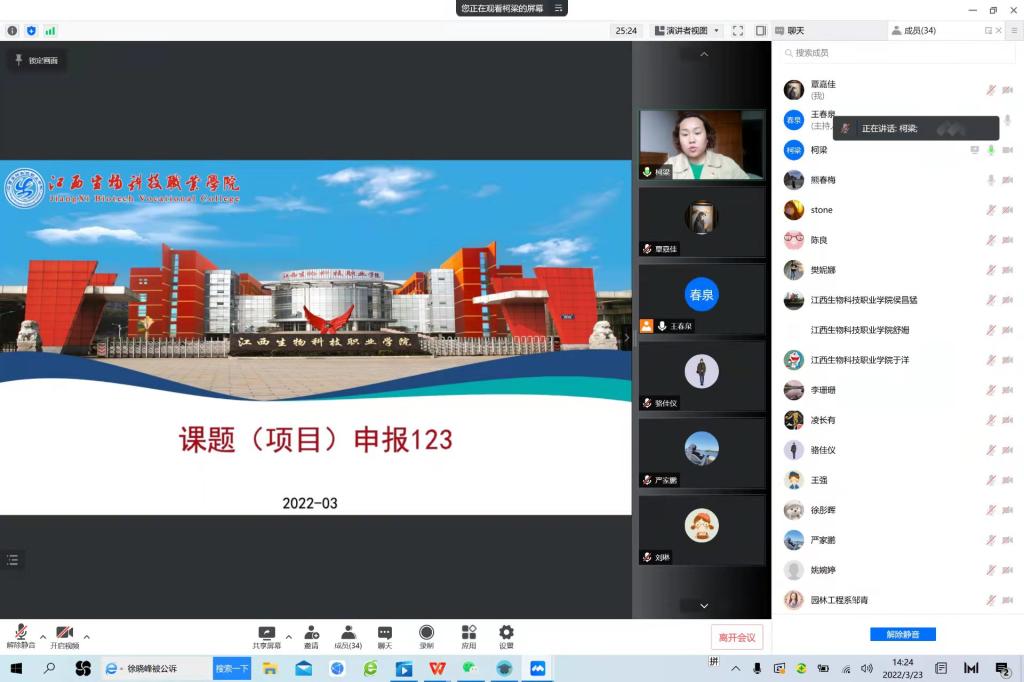Expand share screen options arrow
The width and height of the screenshot is (1024, 682).
pos(289,636)
